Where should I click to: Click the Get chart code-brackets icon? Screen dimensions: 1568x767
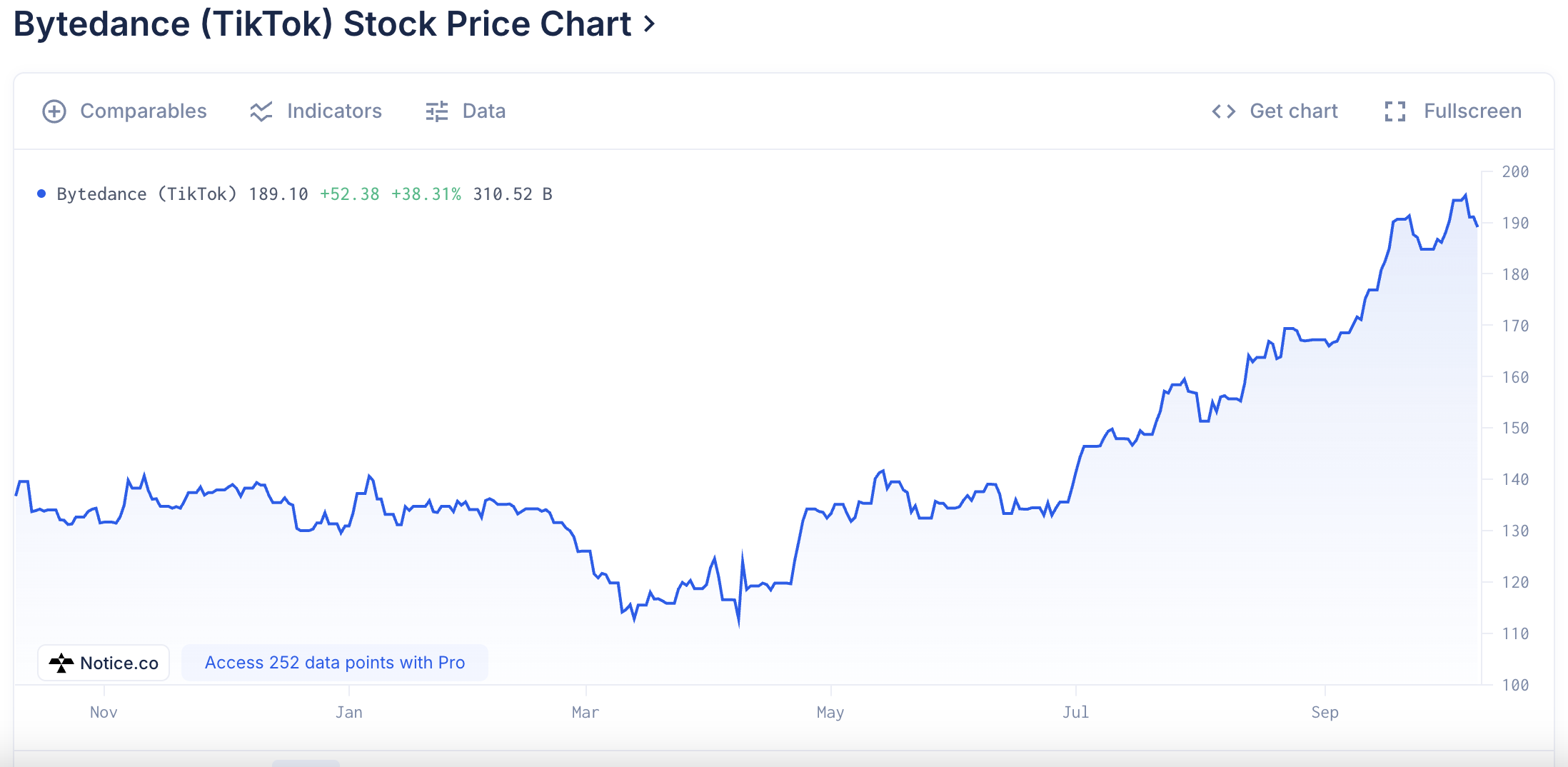click(1224, 111)
